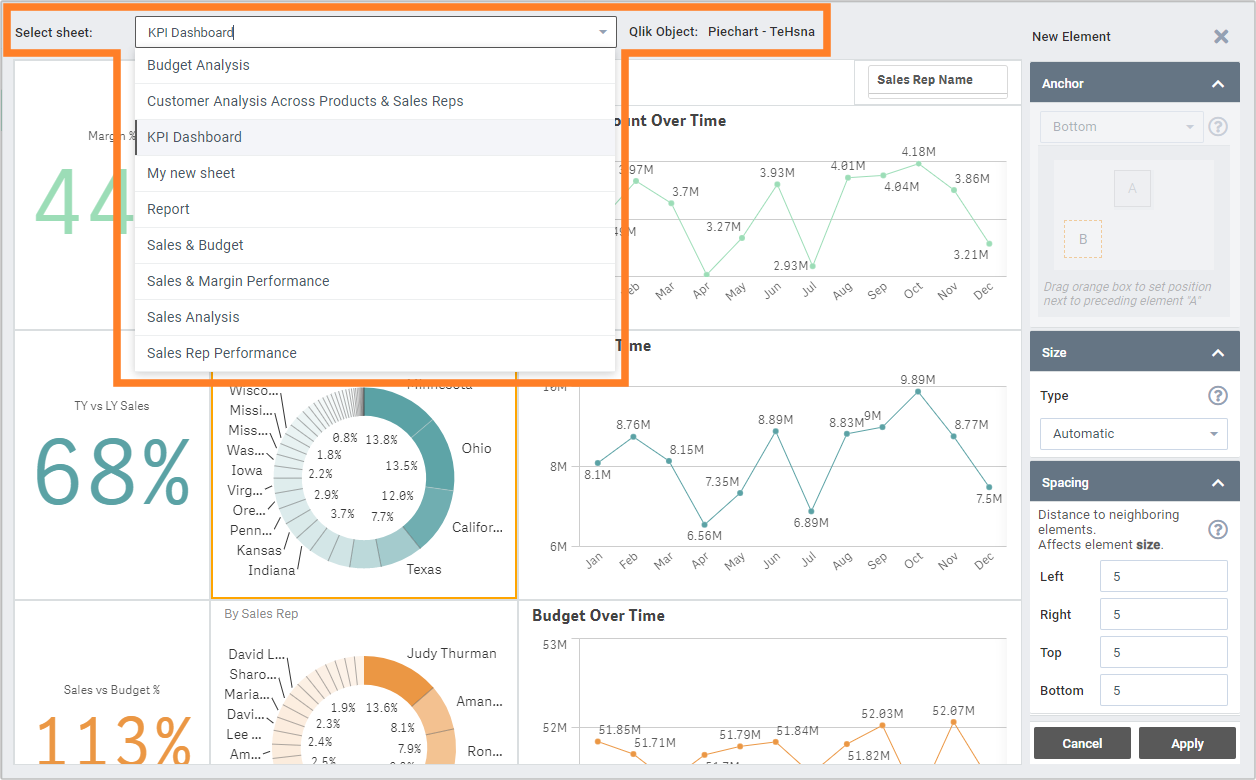
Task: Open help for Anchor position
Action: pos(1218,127)
